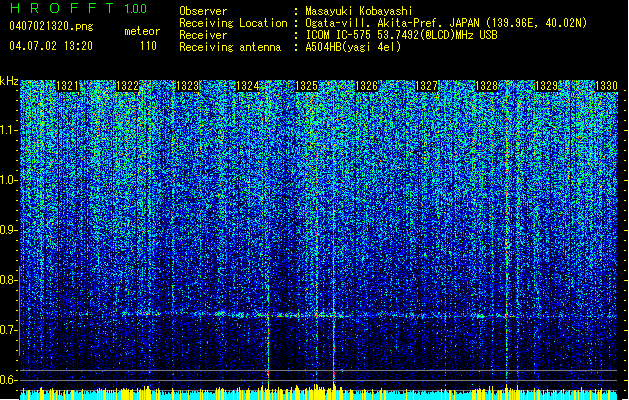Click the 1325 time marker

pyautogui.click(x=307, y=86)
